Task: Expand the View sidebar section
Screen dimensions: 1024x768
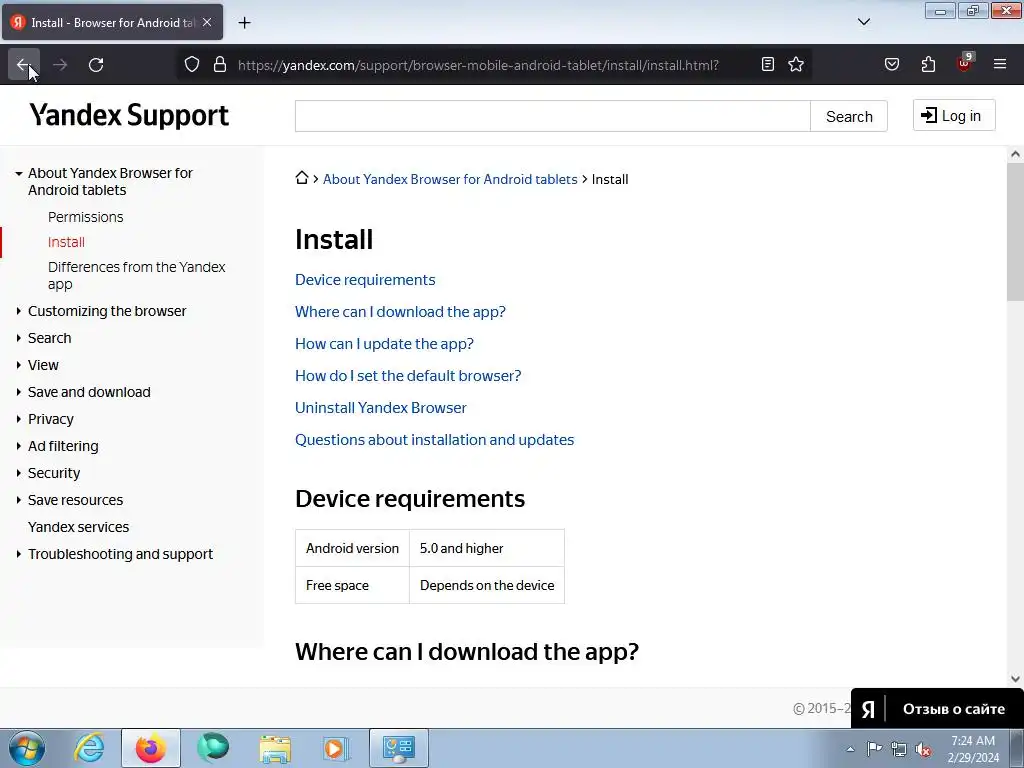Action: 19,365
